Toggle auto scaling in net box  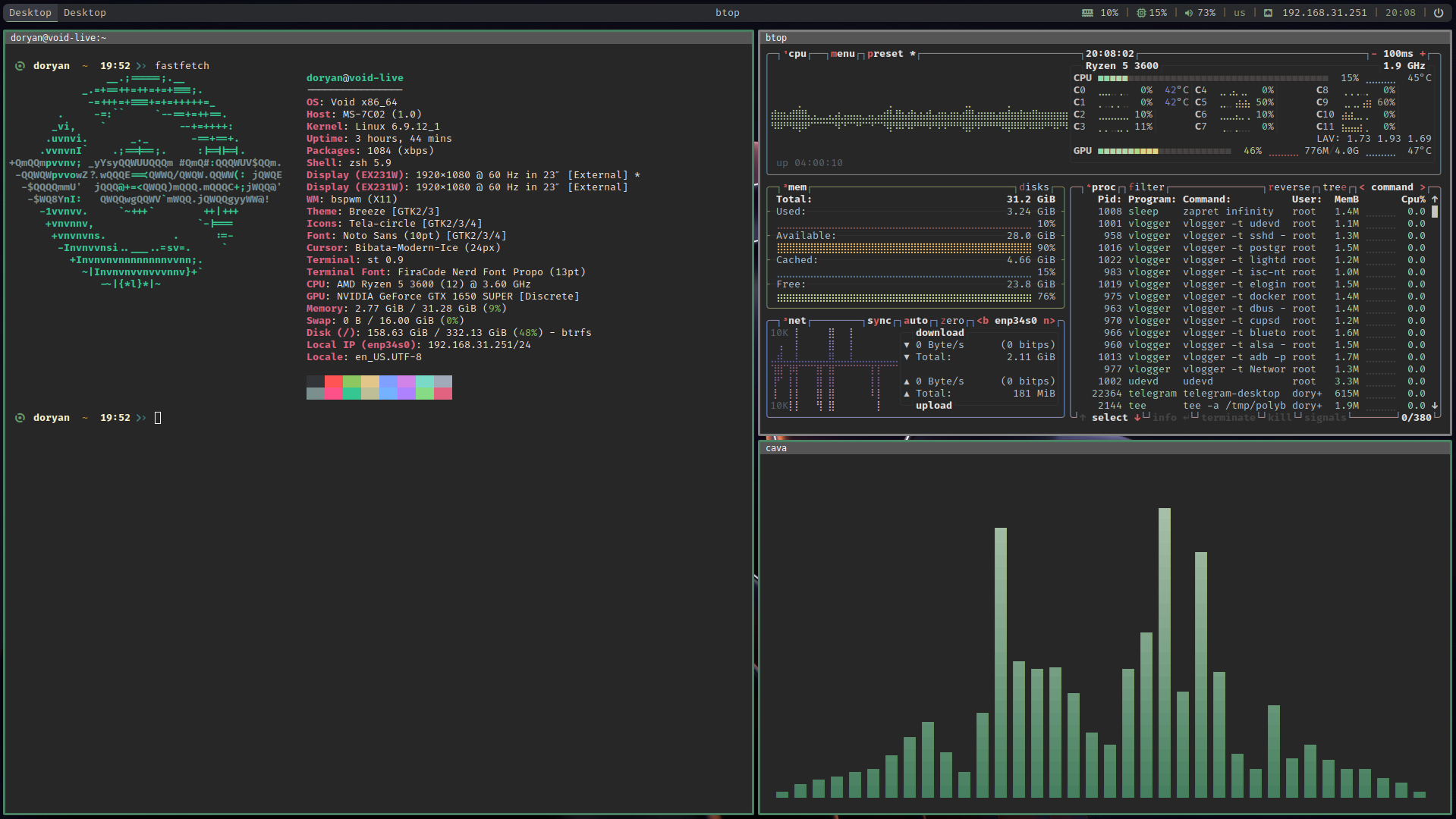click(x=915, y=321)
